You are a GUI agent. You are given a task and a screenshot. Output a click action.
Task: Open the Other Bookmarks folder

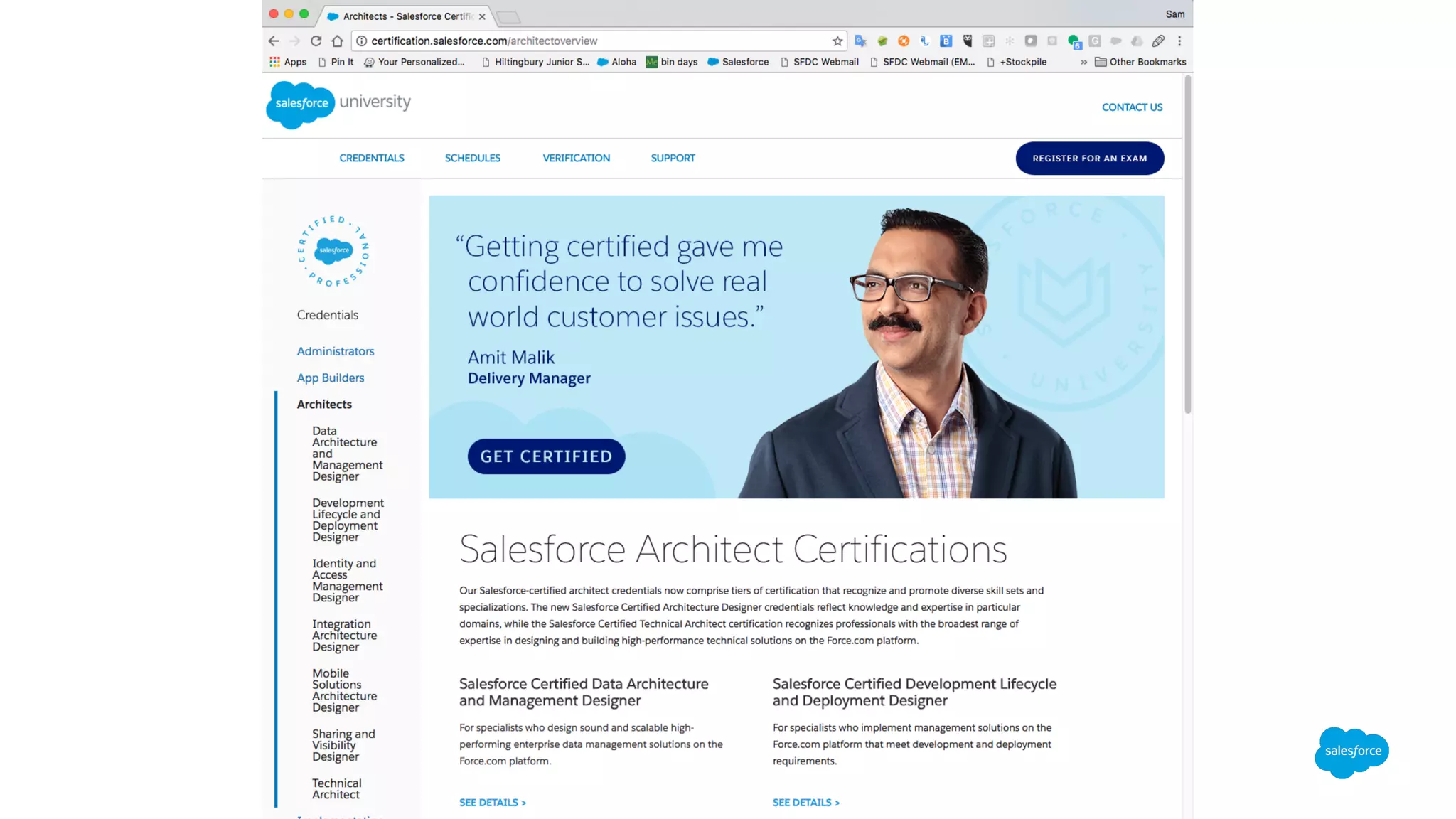click(x=1140, y=62)
